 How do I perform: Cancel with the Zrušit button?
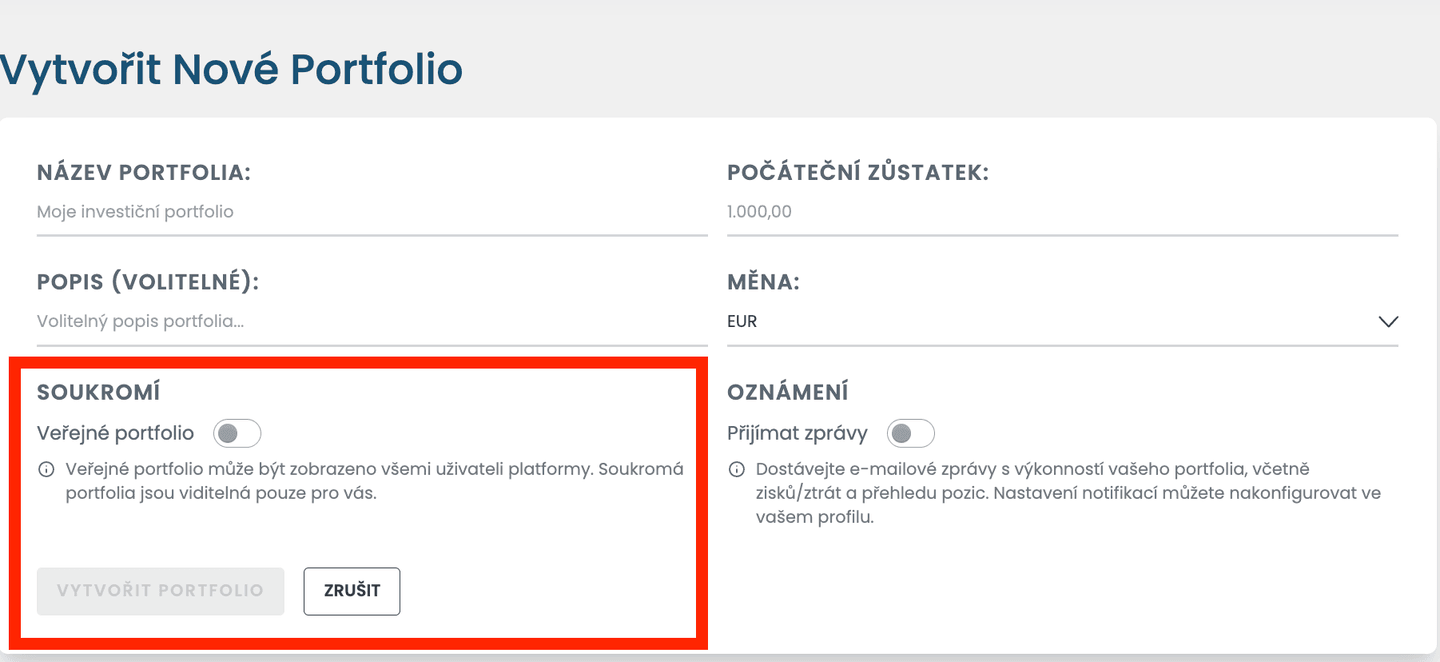[x=352, y=591]
